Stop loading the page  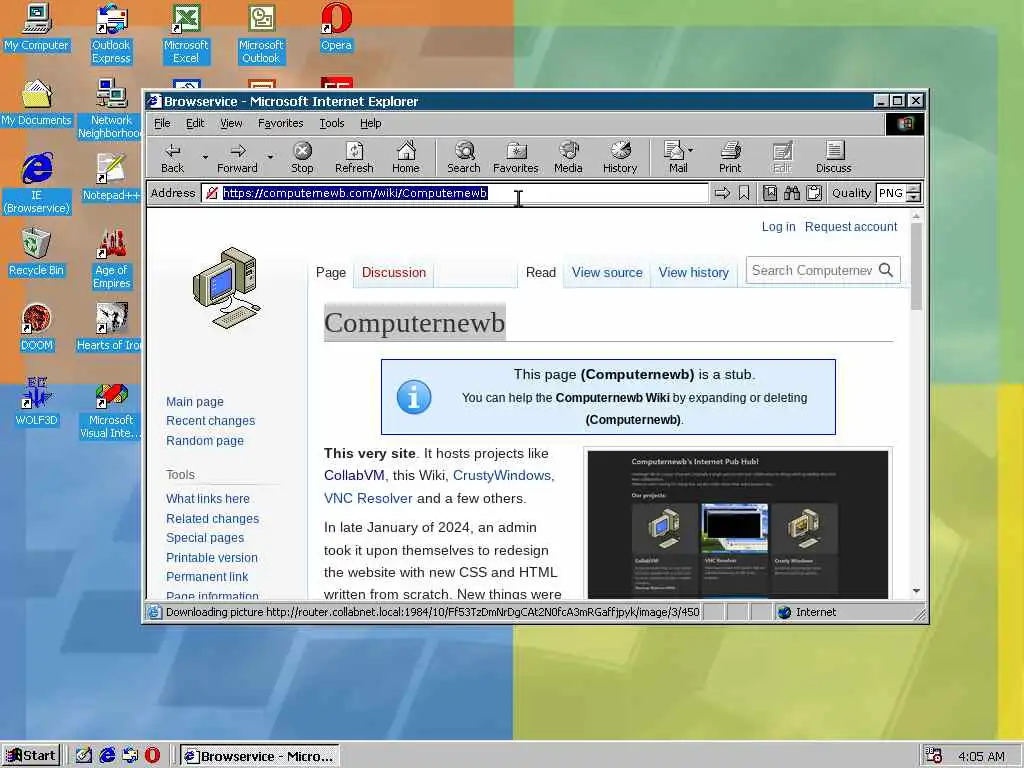click(302, 158)
